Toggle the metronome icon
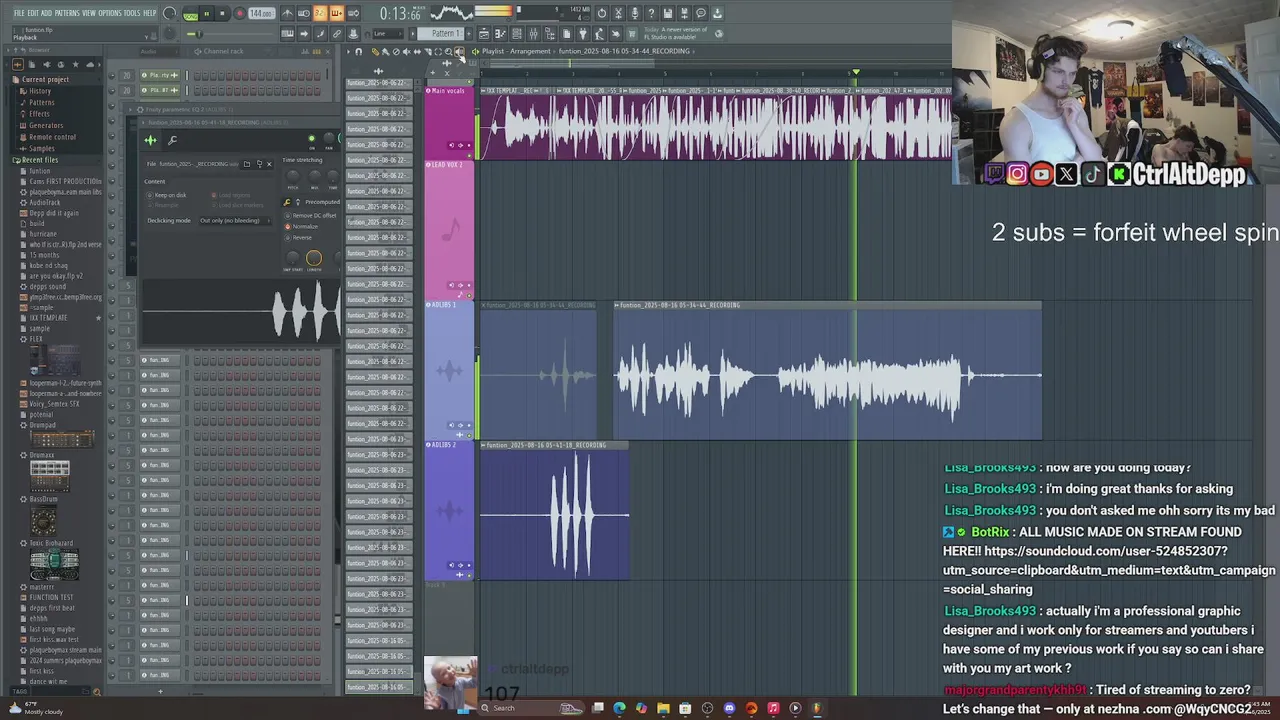The height and width of the screenshot is (720, 1280). click(287, 14)
